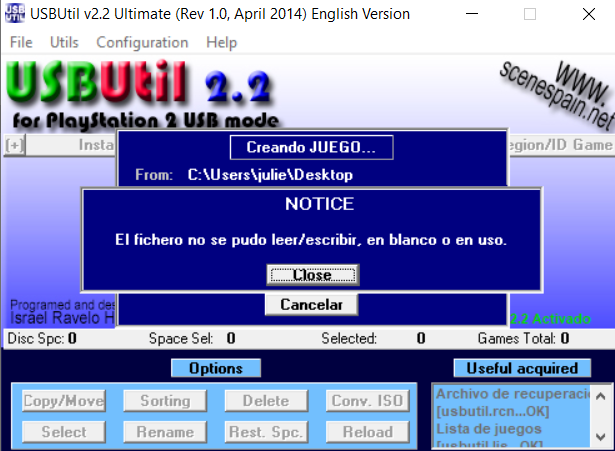615x451 pixels.
Task: Click the USBUtil title bar icon
Action: (x=15, y=13)
